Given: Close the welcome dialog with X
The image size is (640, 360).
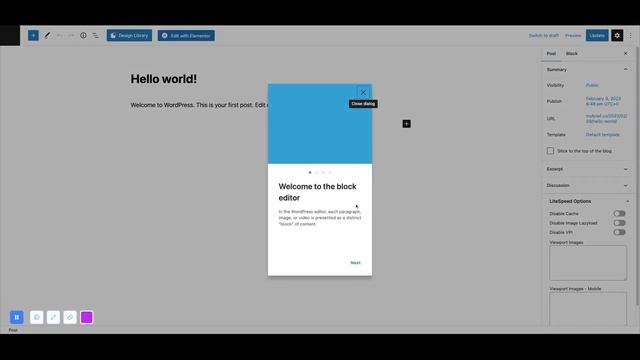Looking at the screenshot, I should (x=363, y=93).
